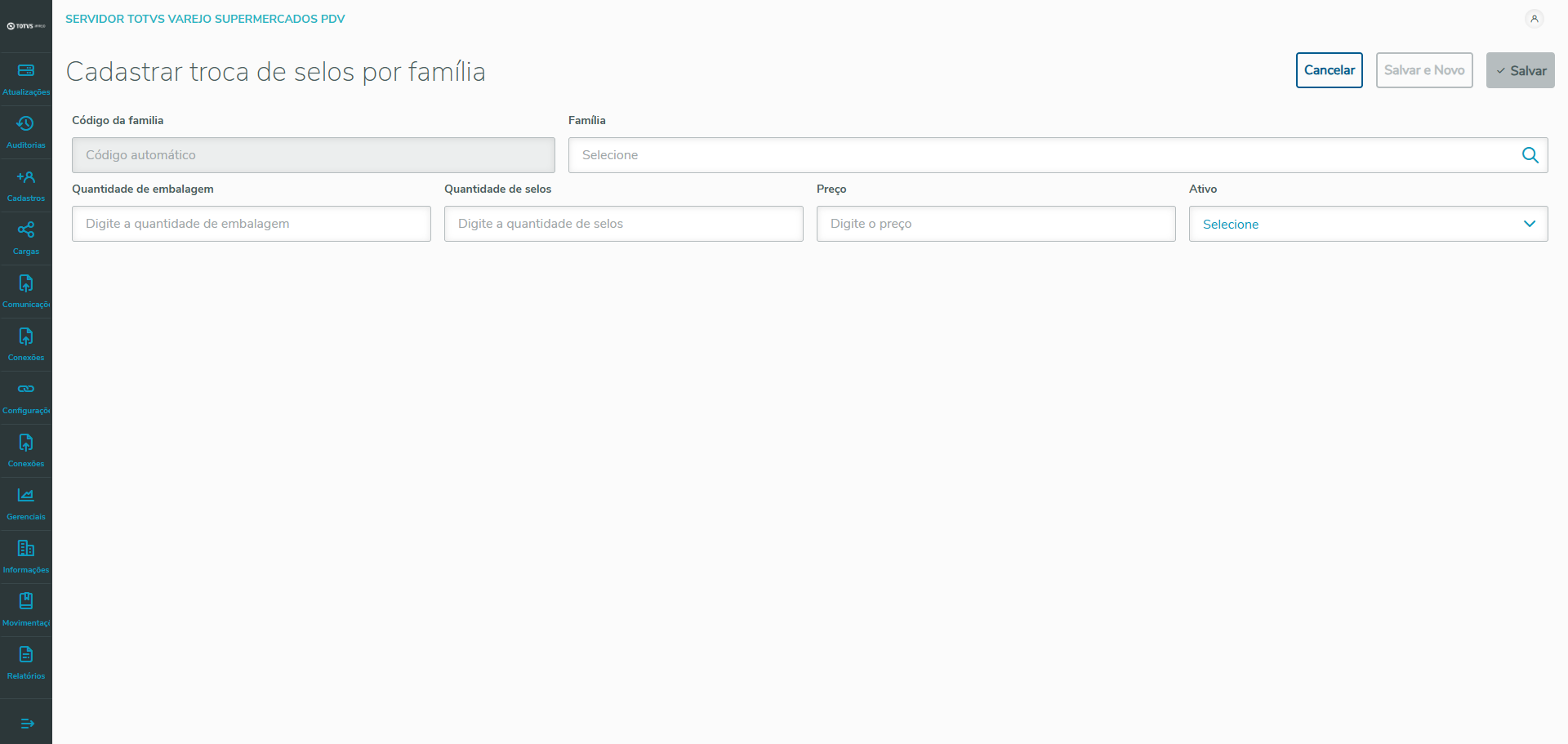Open the Família selection field
1568x744 pixels.
1041,155
